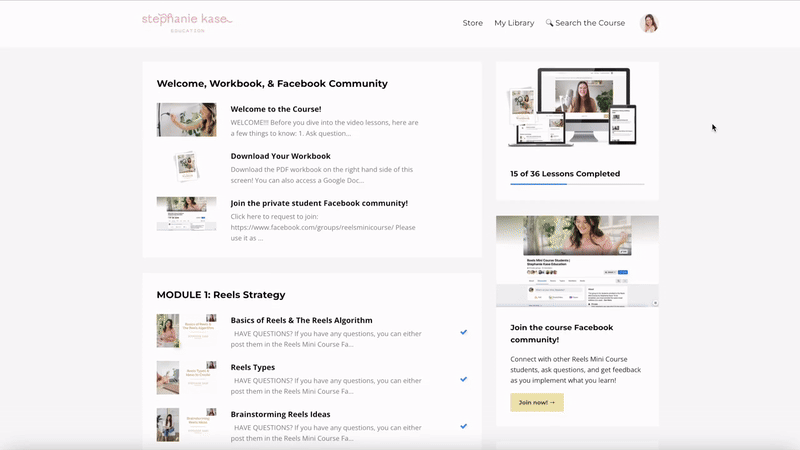
Task: Open Join the private student Facebook community lesson
Action: (319, 203)
